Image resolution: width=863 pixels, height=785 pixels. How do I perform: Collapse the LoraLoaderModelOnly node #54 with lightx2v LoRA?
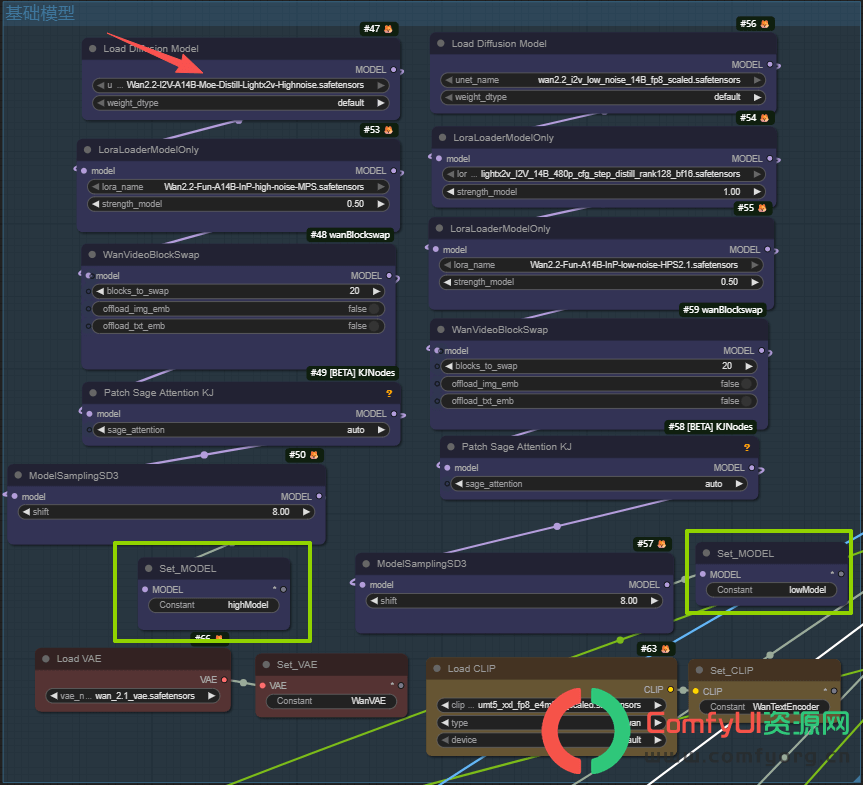click(x=443, y=138)
